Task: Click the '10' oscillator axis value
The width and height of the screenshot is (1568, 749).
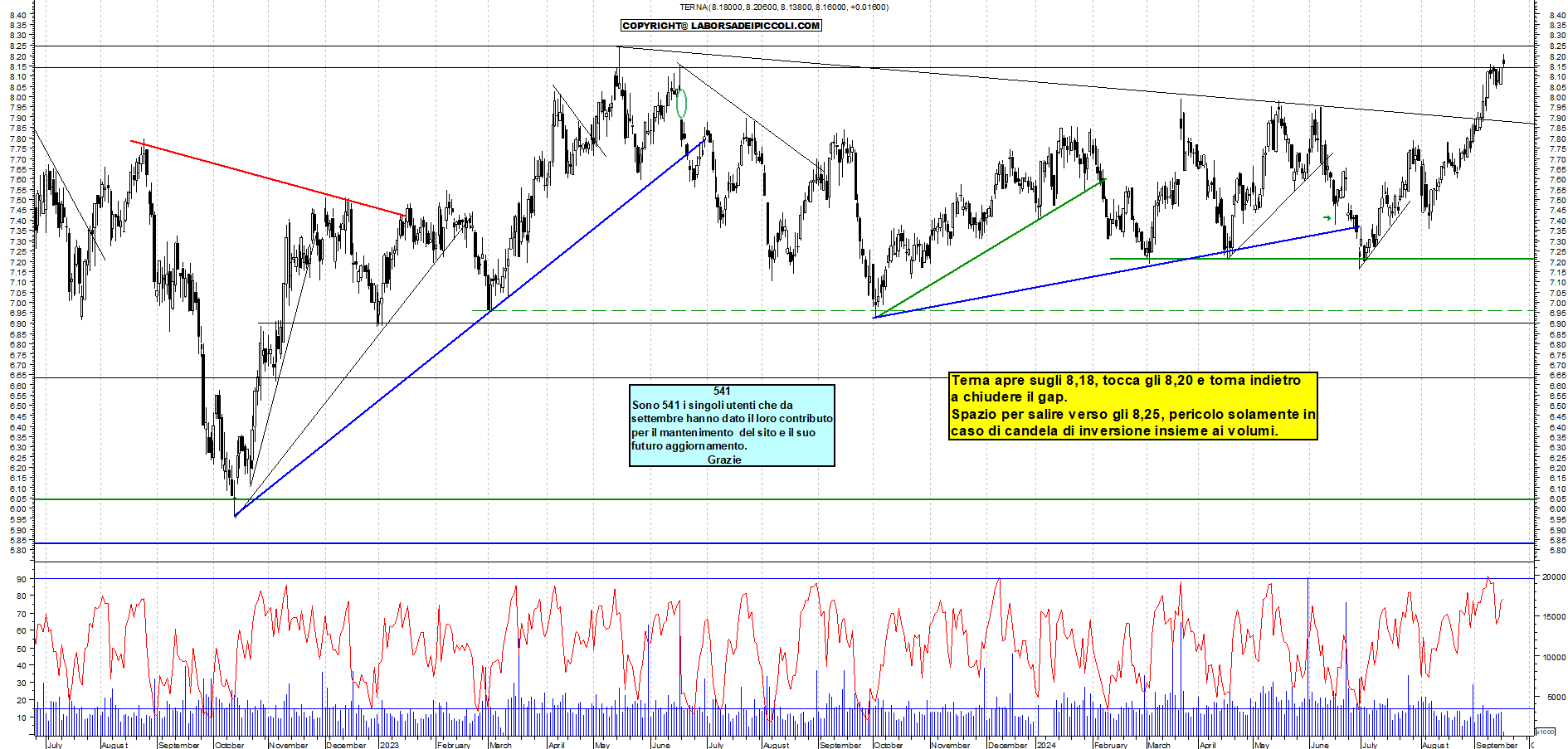Action: click(x=21, y=717)
